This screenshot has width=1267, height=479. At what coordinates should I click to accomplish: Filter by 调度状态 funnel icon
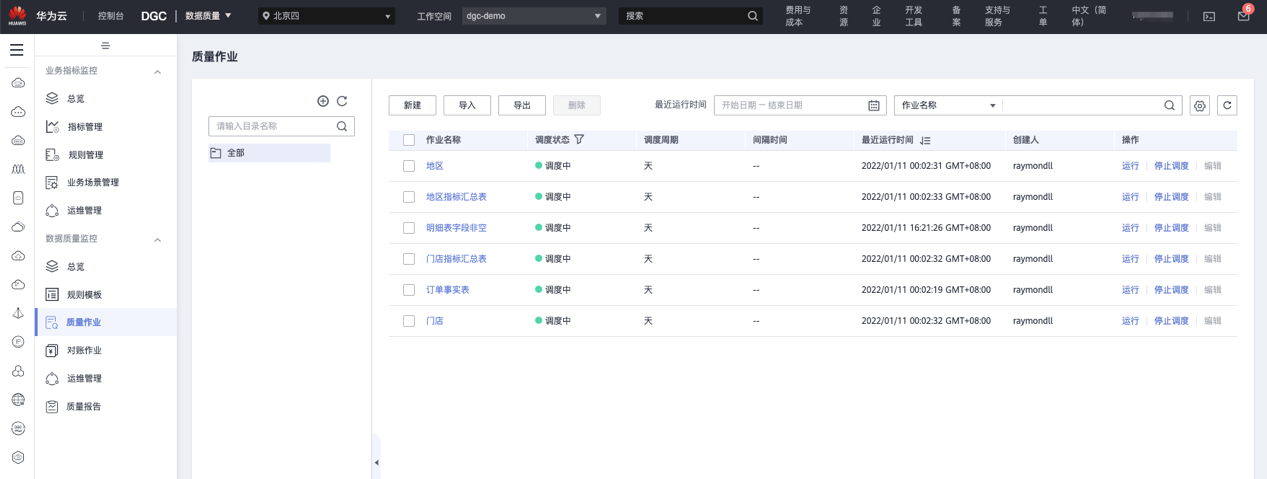tap(579, 140)
